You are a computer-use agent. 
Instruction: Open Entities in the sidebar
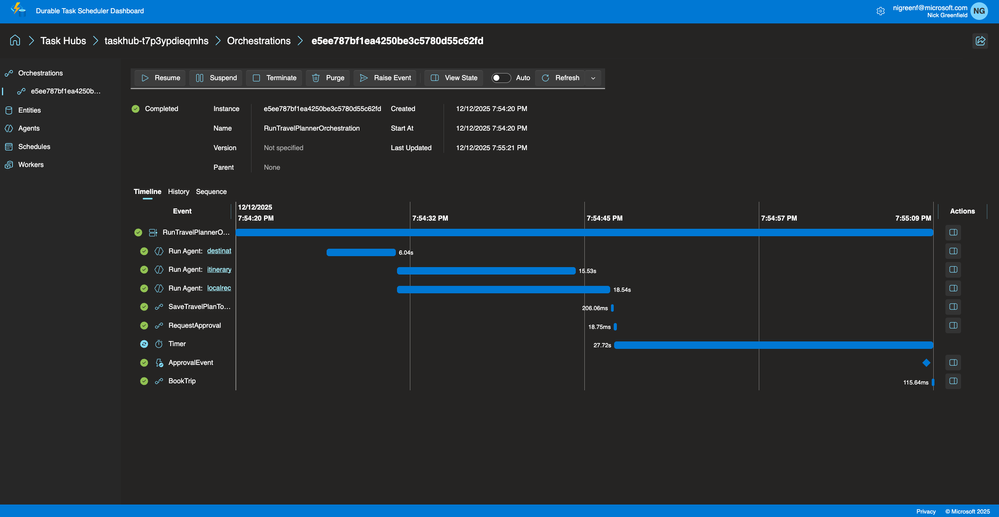click(x=30, y=110)
